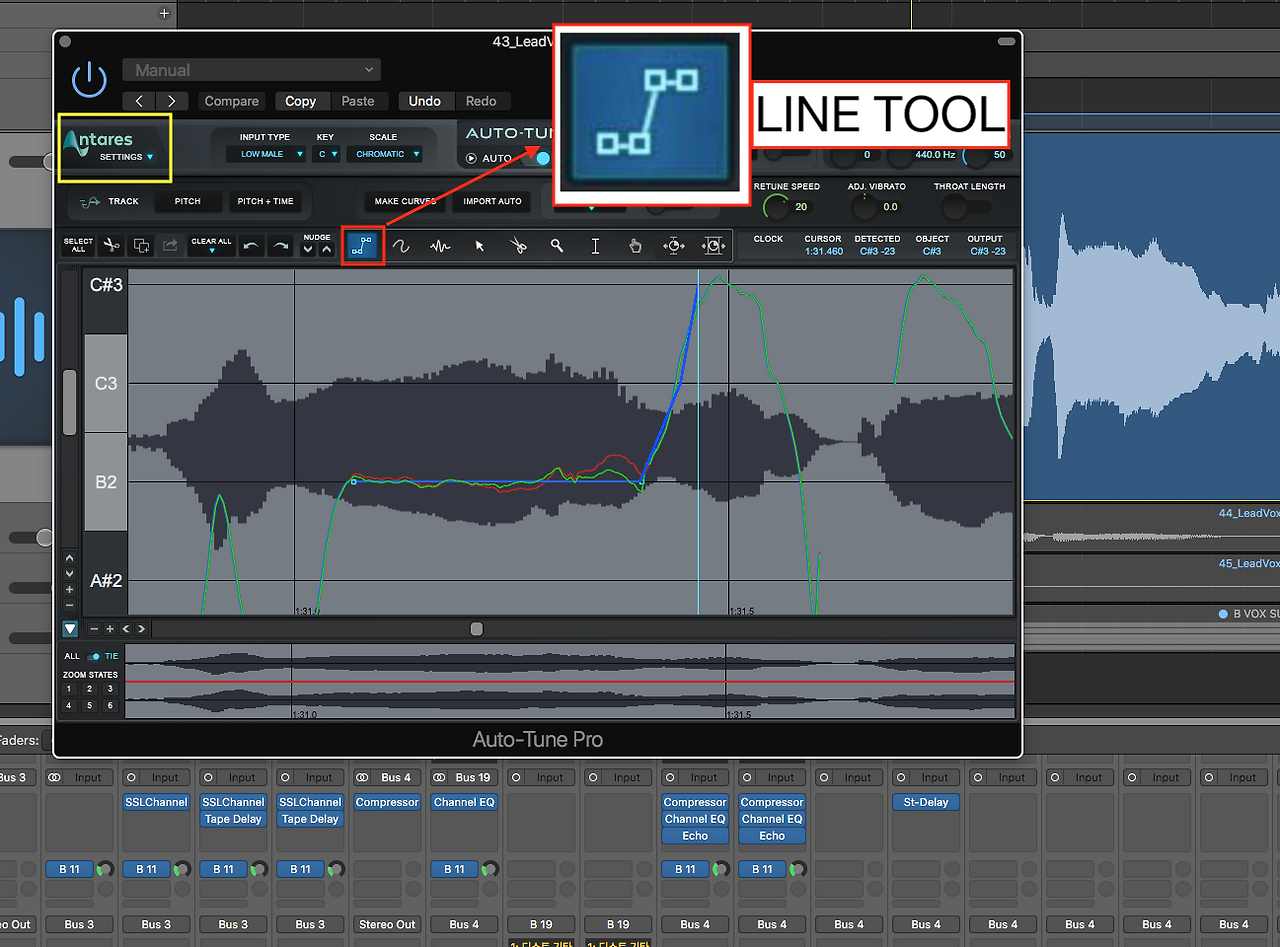This screenshot has width=1280, height=947.
Task: Click the Import Auto button
Action: coord(493,201)
